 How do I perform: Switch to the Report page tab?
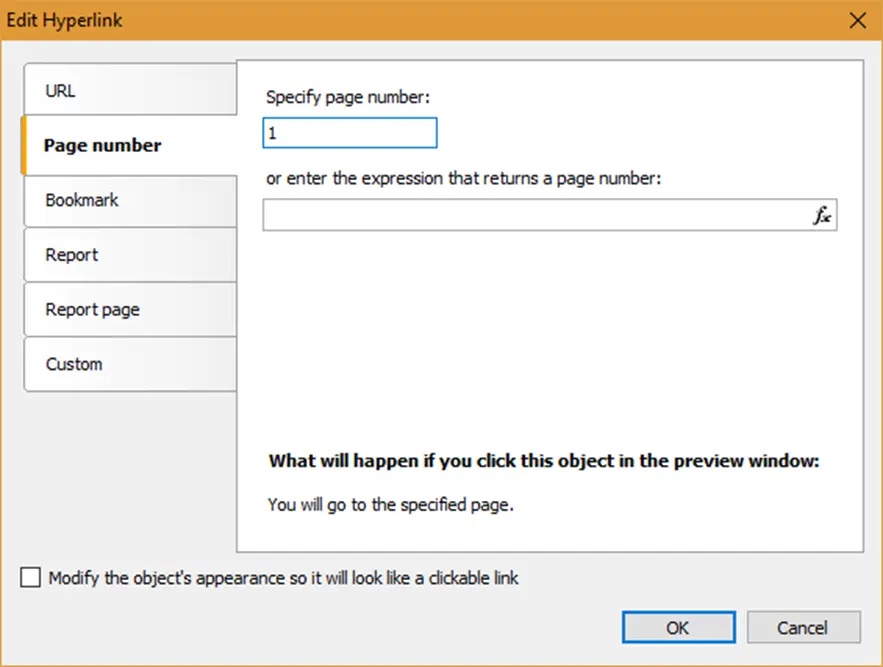(x=129, y=310)
